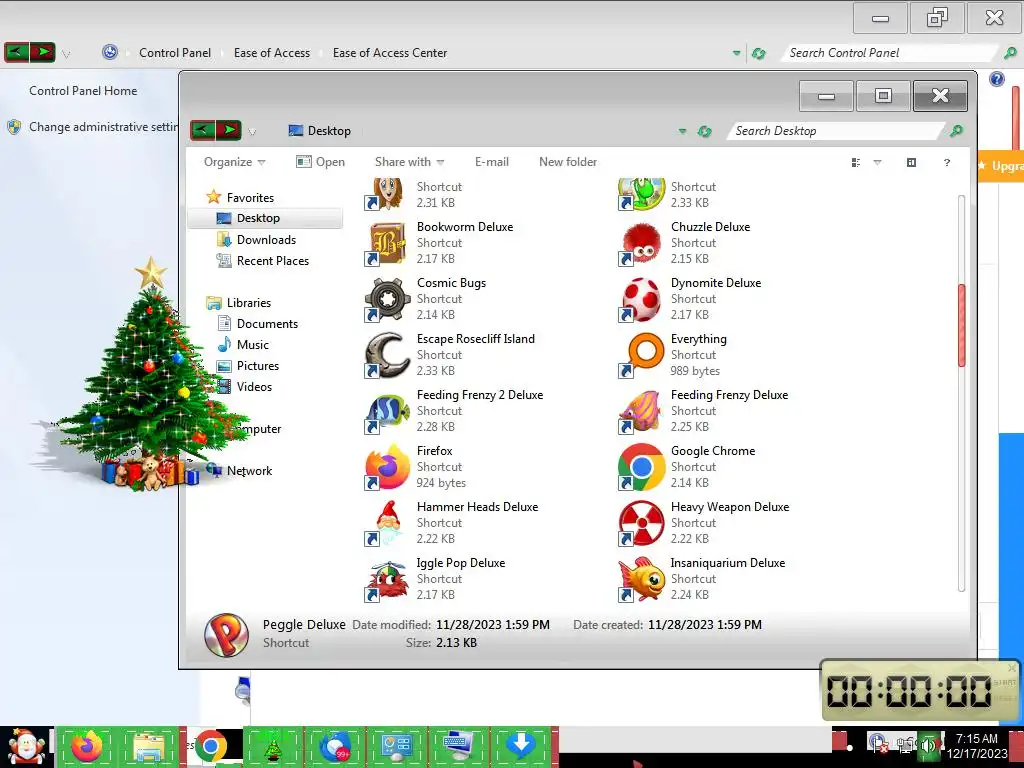Image resolution: width=1024 pixels, height=768 pixels.
Task: Click the file list vertical scrollbar thumb
Action: click(961, 325)
